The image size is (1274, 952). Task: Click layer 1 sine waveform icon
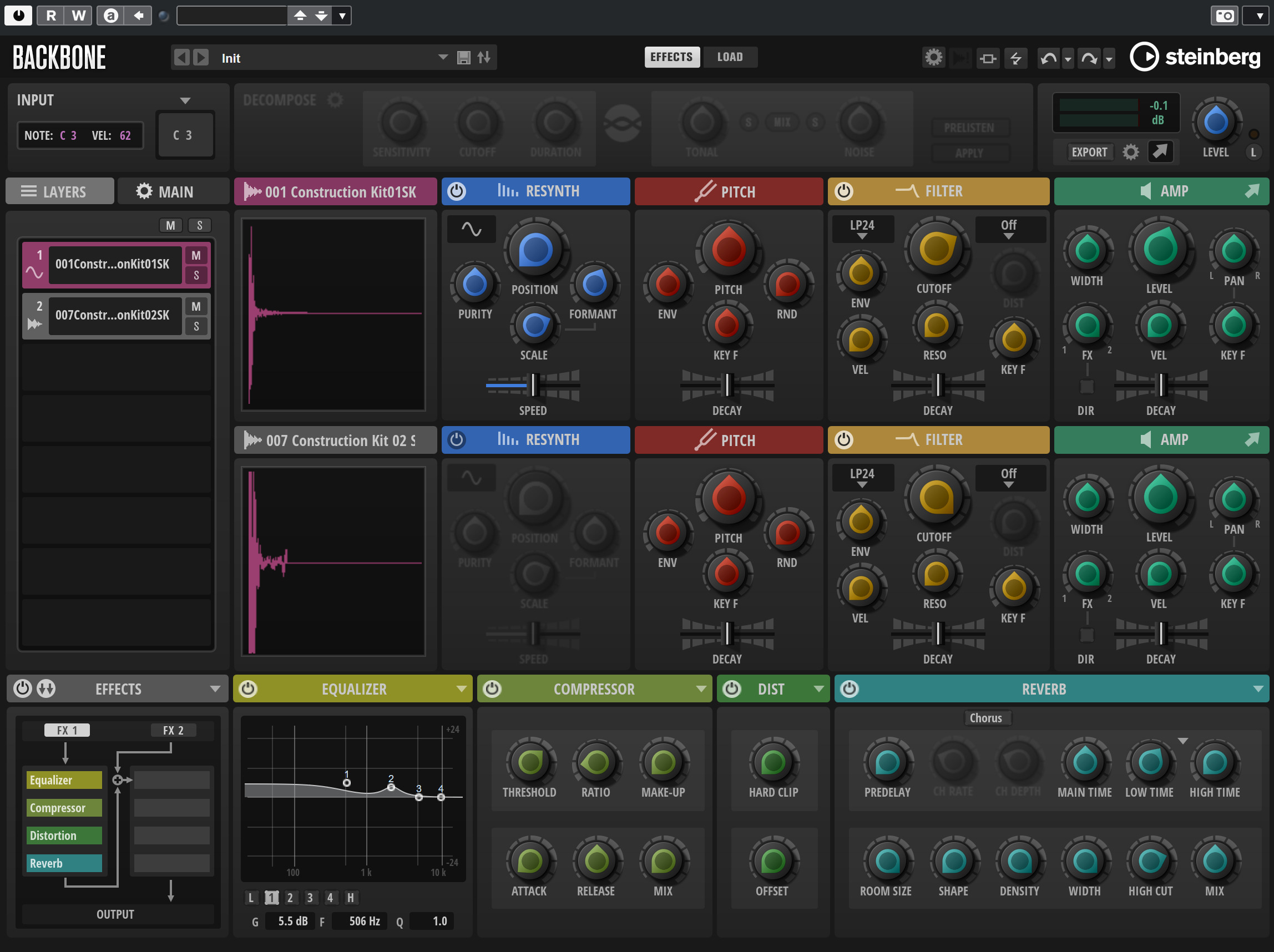click(472, 229)
